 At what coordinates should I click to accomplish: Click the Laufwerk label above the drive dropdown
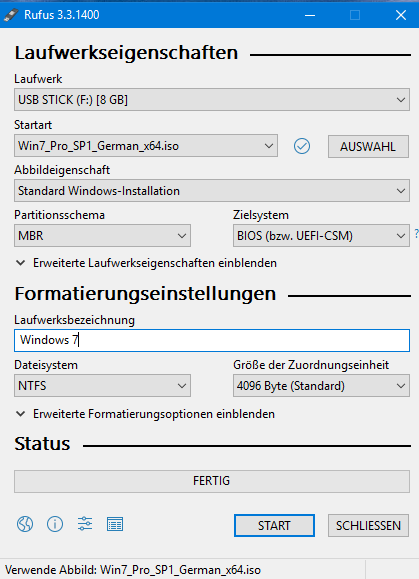pyautogui.click(x=38, y=79)
